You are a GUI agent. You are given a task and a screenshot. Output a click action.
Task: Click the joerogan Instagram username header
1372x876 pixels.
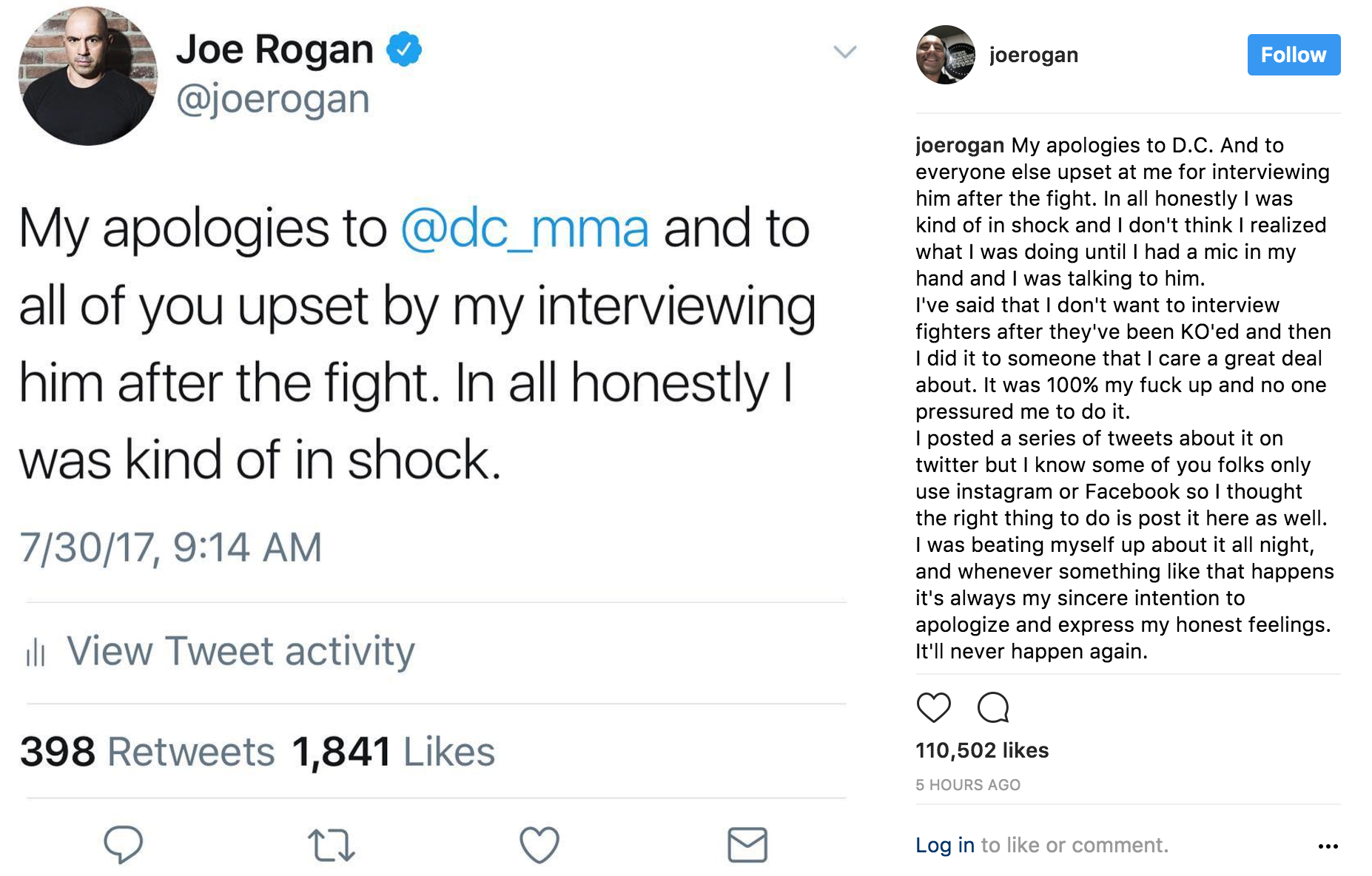(x=1033, y=55)
